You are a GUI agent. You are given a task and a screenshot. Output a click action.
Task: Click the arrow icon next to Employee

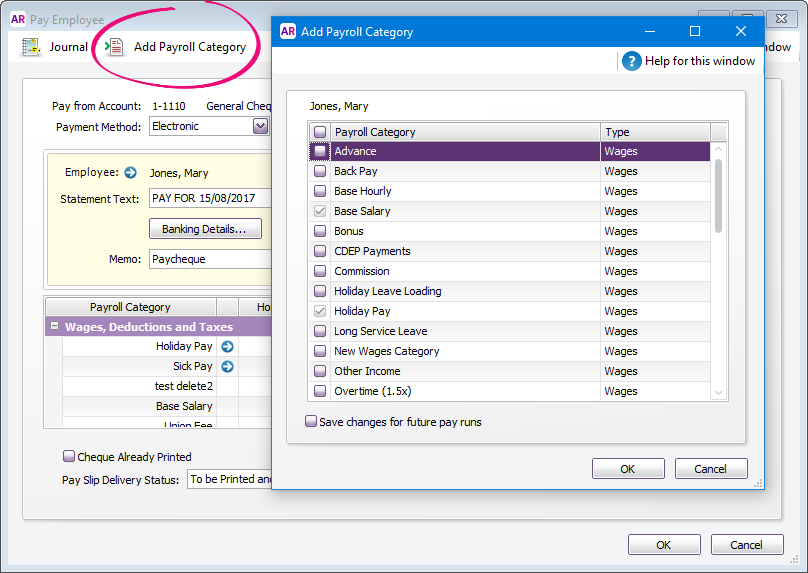pos(130,173)
